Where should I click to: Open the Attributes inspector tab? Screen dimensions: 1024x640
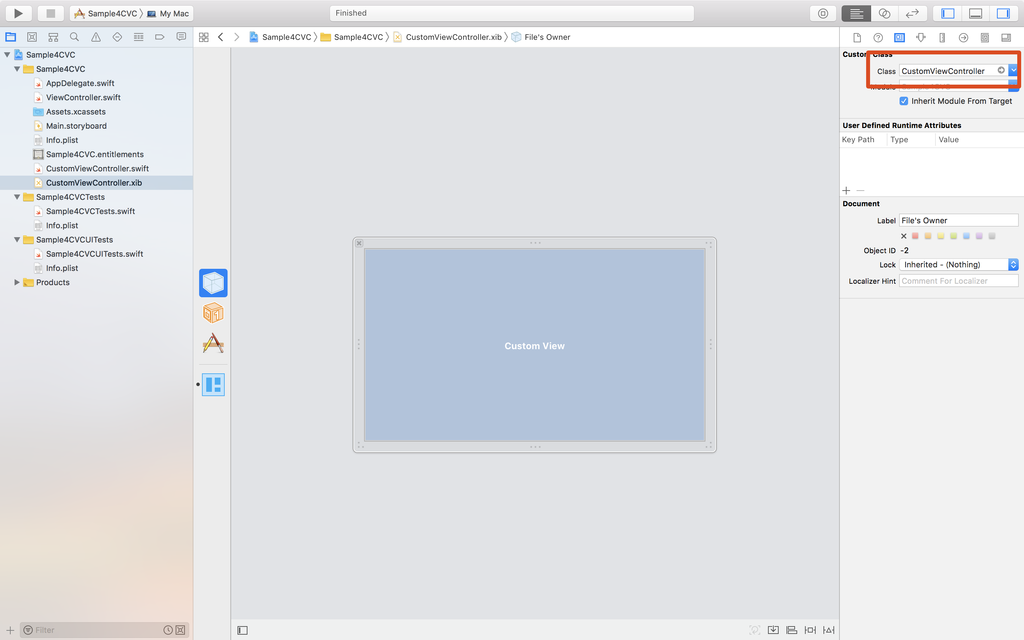[921, 38]
